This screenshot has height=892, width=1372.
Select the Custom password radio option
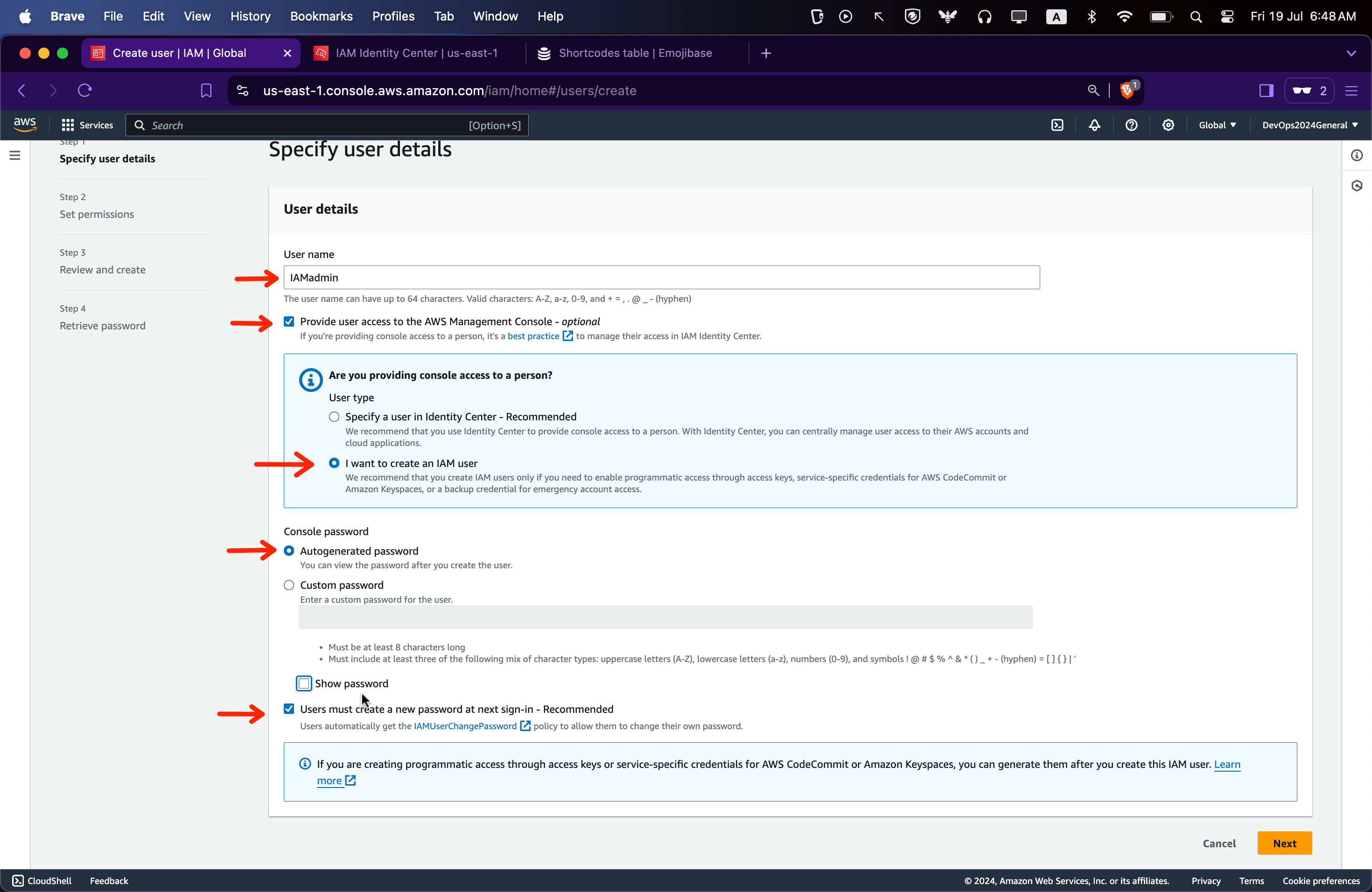click(289, 585)
